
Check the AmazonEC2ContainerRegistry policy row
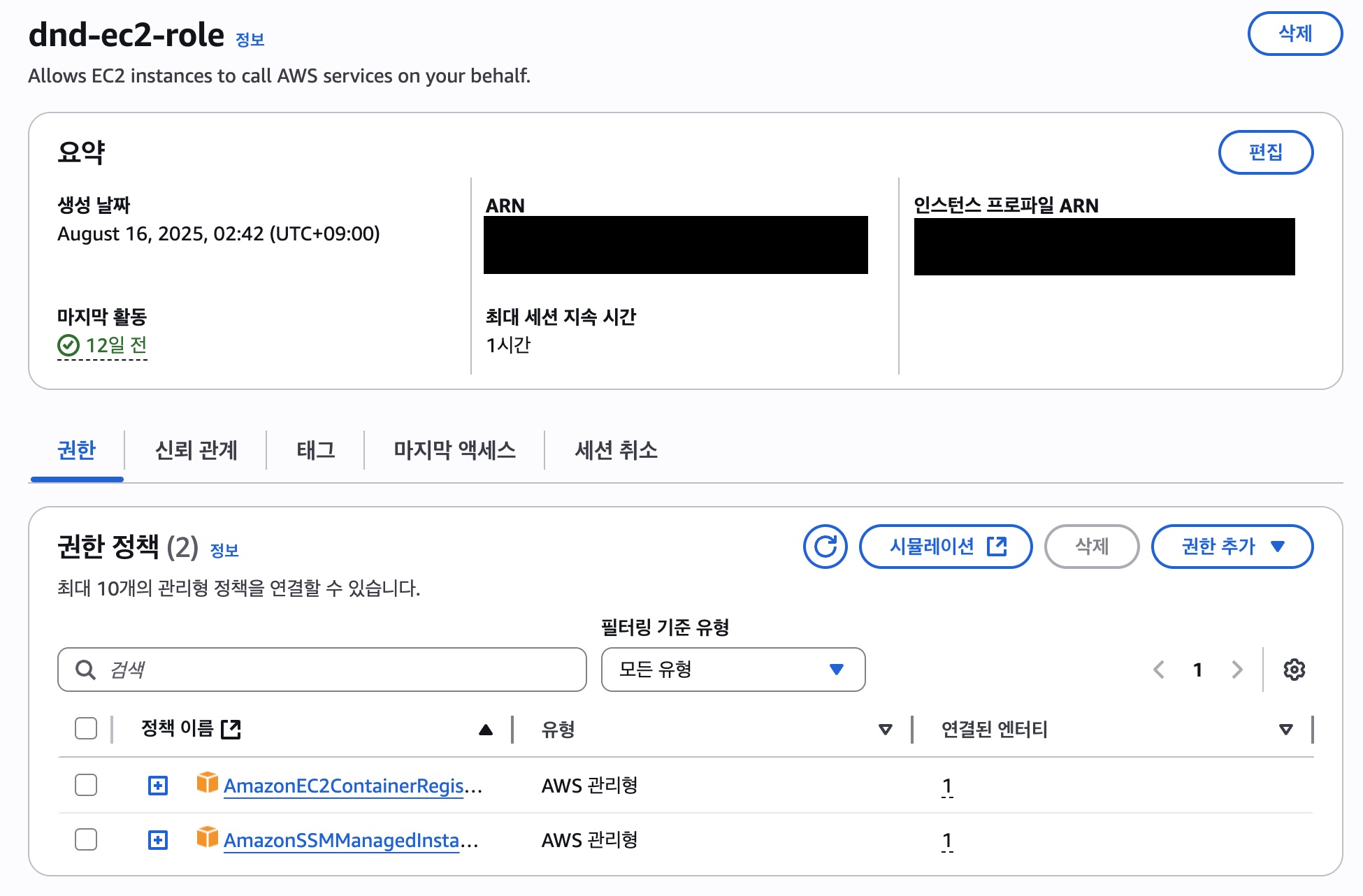coord(86,785)
